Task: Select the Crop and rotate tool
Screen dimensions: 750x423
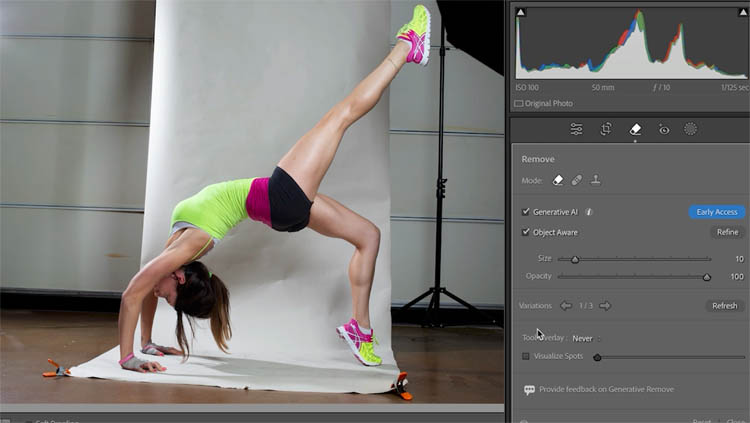Action: tap(606, 129)
